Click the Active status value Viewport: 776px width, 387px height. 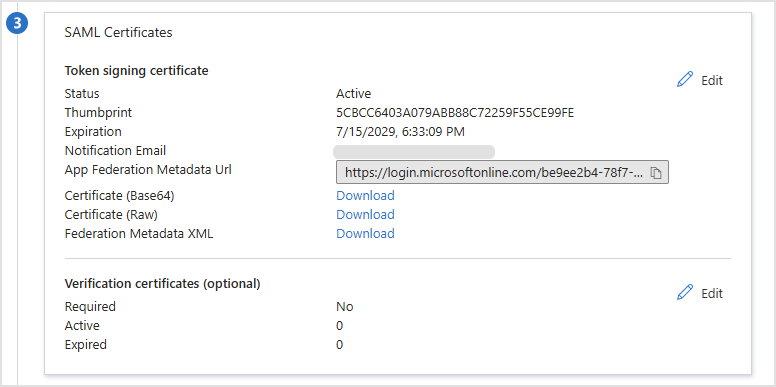[353, 94]
